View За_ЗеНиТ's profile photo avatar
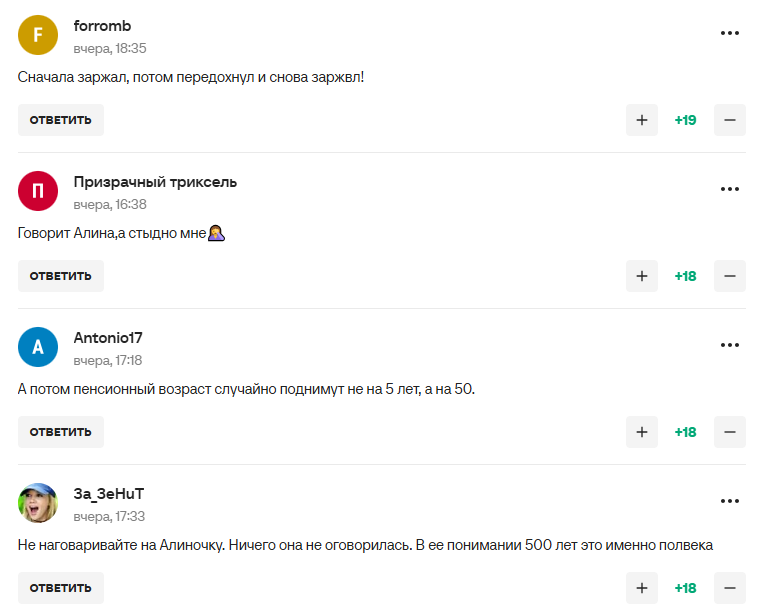The image size is (774, 613). (x=38, y=503)
